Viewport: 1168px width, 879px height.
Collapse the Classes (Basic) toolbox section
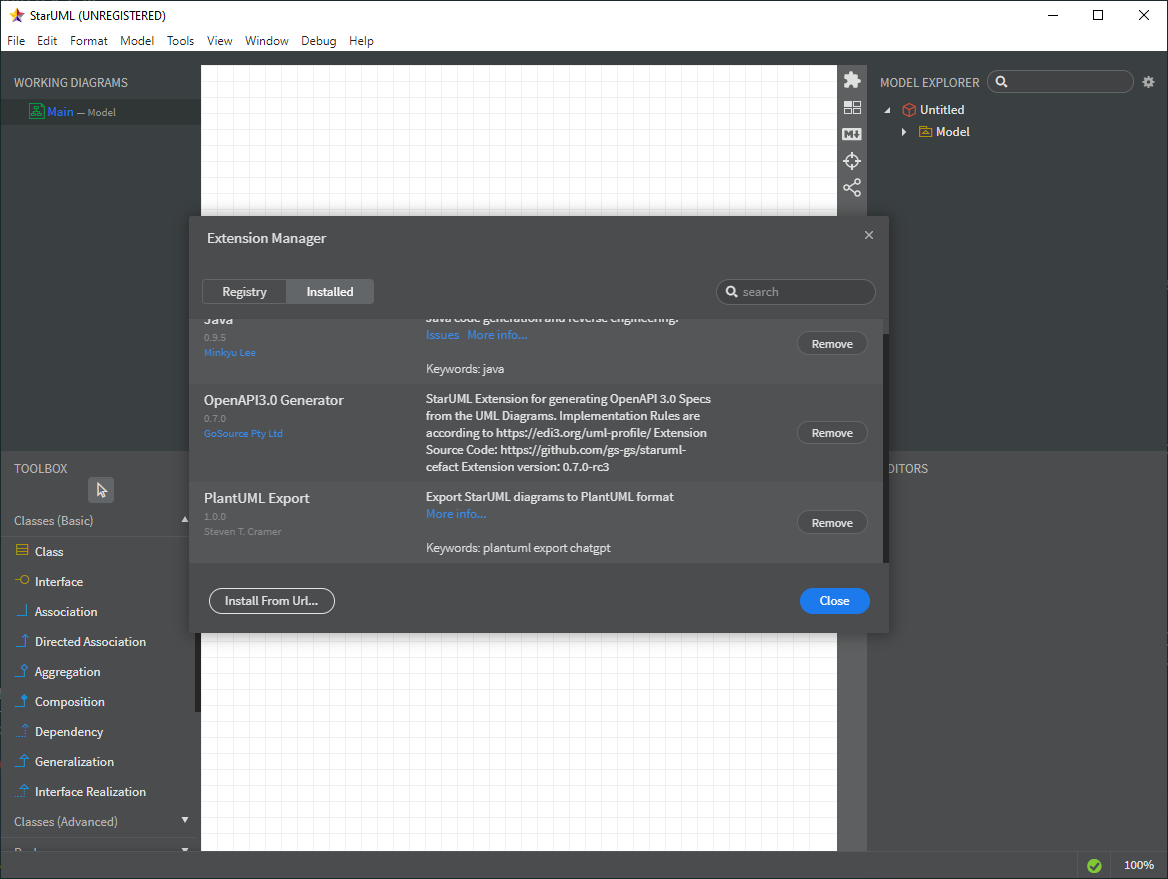(x=185, y=519)
